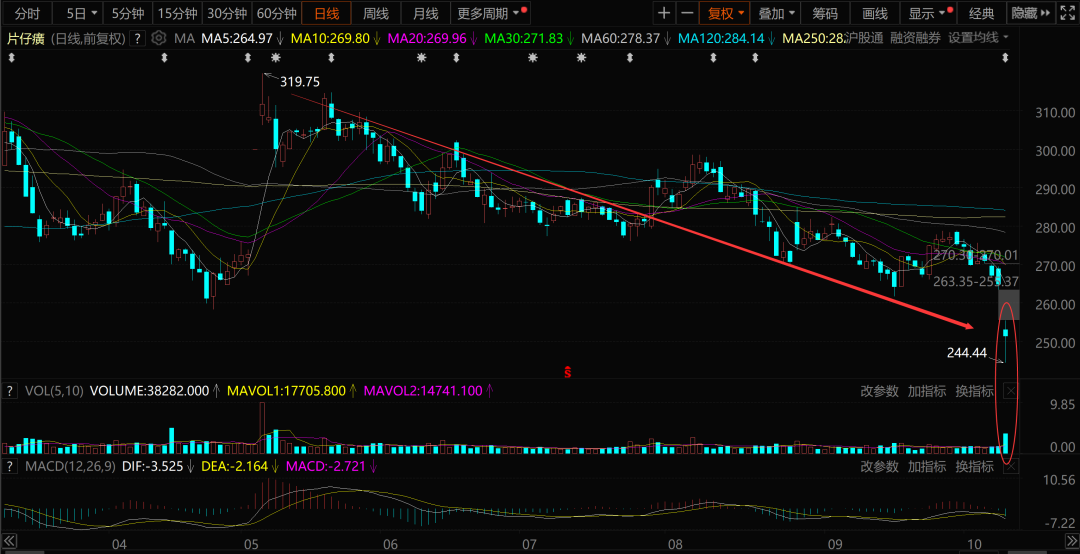
Task: Click 改参数 in the MACD panel
Action: (x=880, y=466)
